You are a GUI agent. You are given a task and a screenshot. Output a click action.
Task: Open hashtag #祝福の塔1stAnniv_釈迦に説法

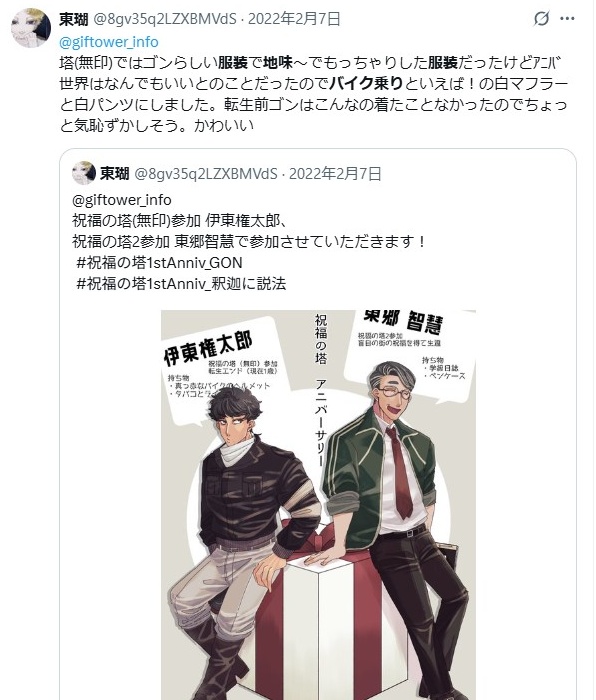pyautogui.click(x=181, y=283)
